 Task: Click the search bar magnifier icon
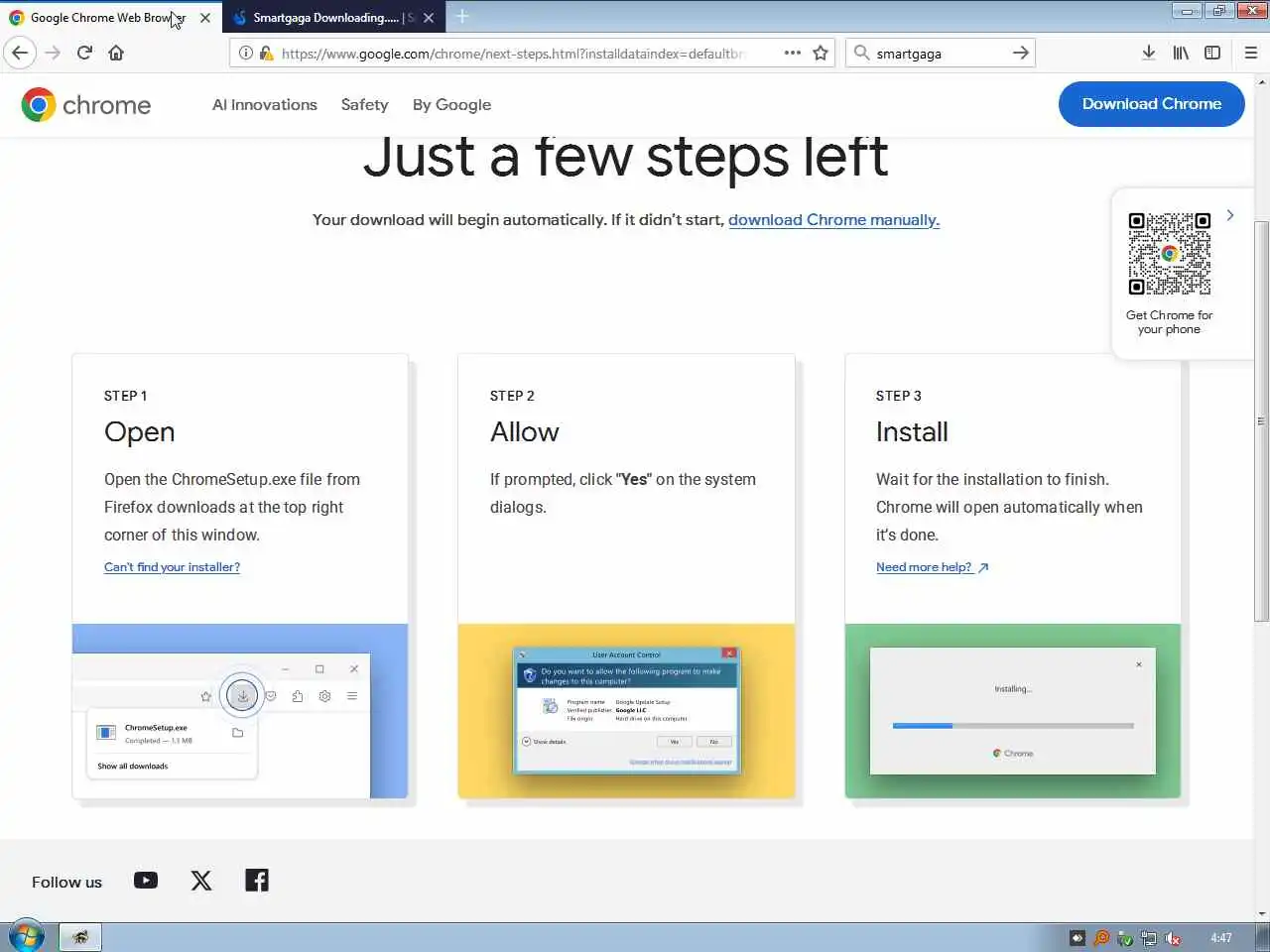coord(861,53)
